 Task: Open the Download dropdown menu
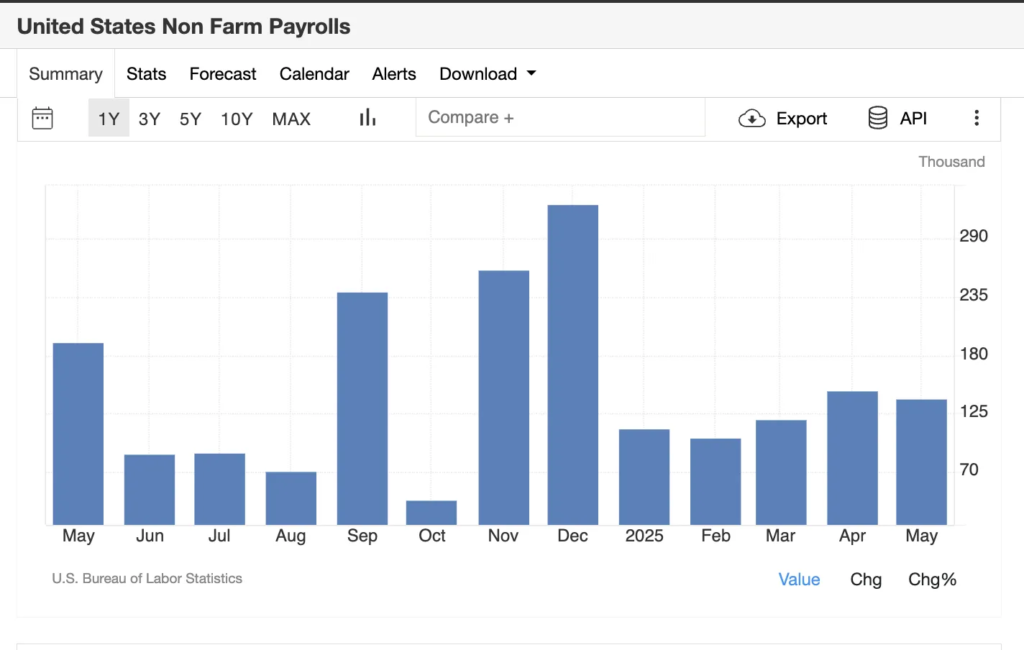487,74
